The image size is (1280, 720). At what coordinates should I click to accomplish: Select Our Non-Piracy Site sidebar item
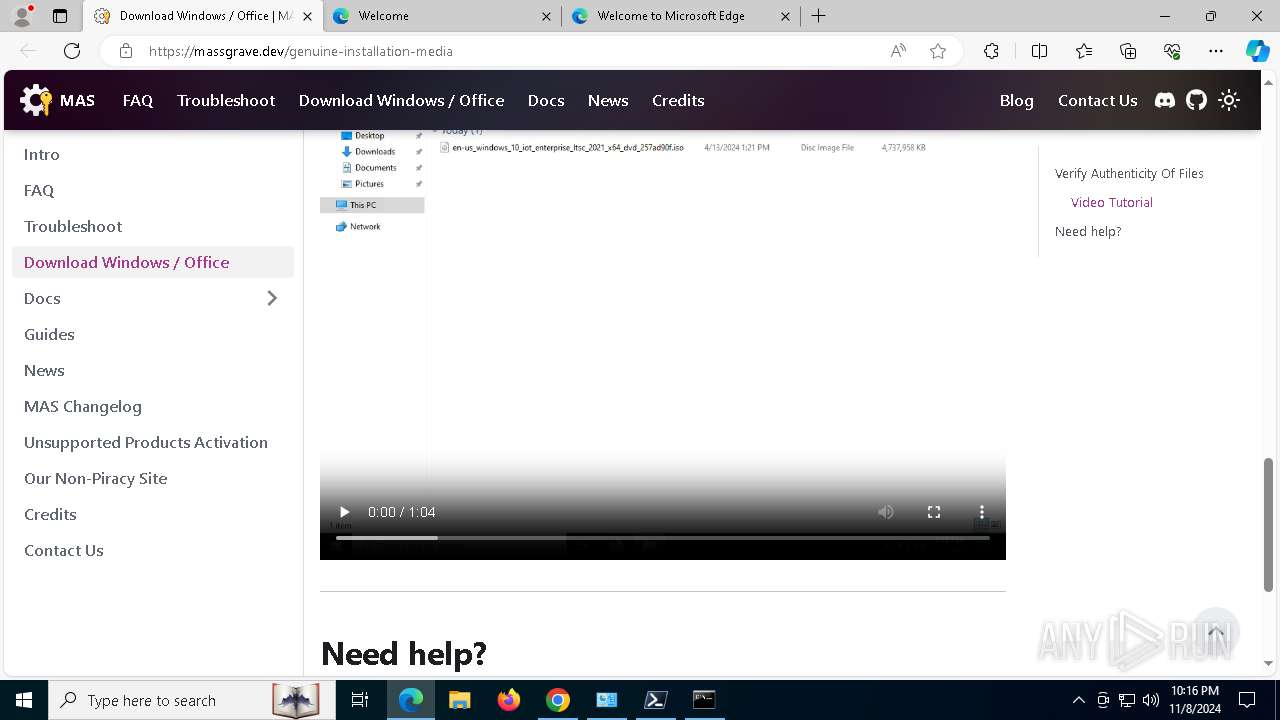pyautogui.click(x=153, y=478)
